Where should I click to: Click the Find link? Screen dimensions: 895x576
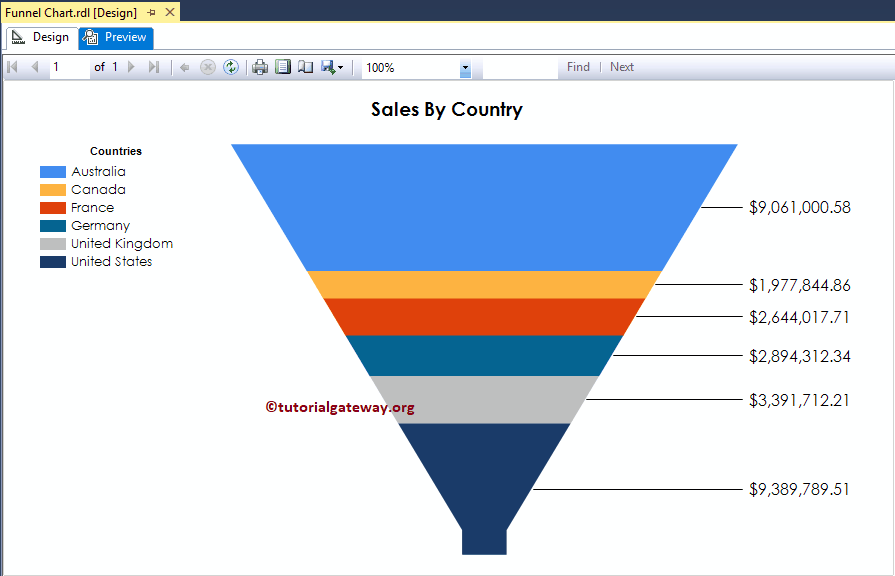[578, 66]
